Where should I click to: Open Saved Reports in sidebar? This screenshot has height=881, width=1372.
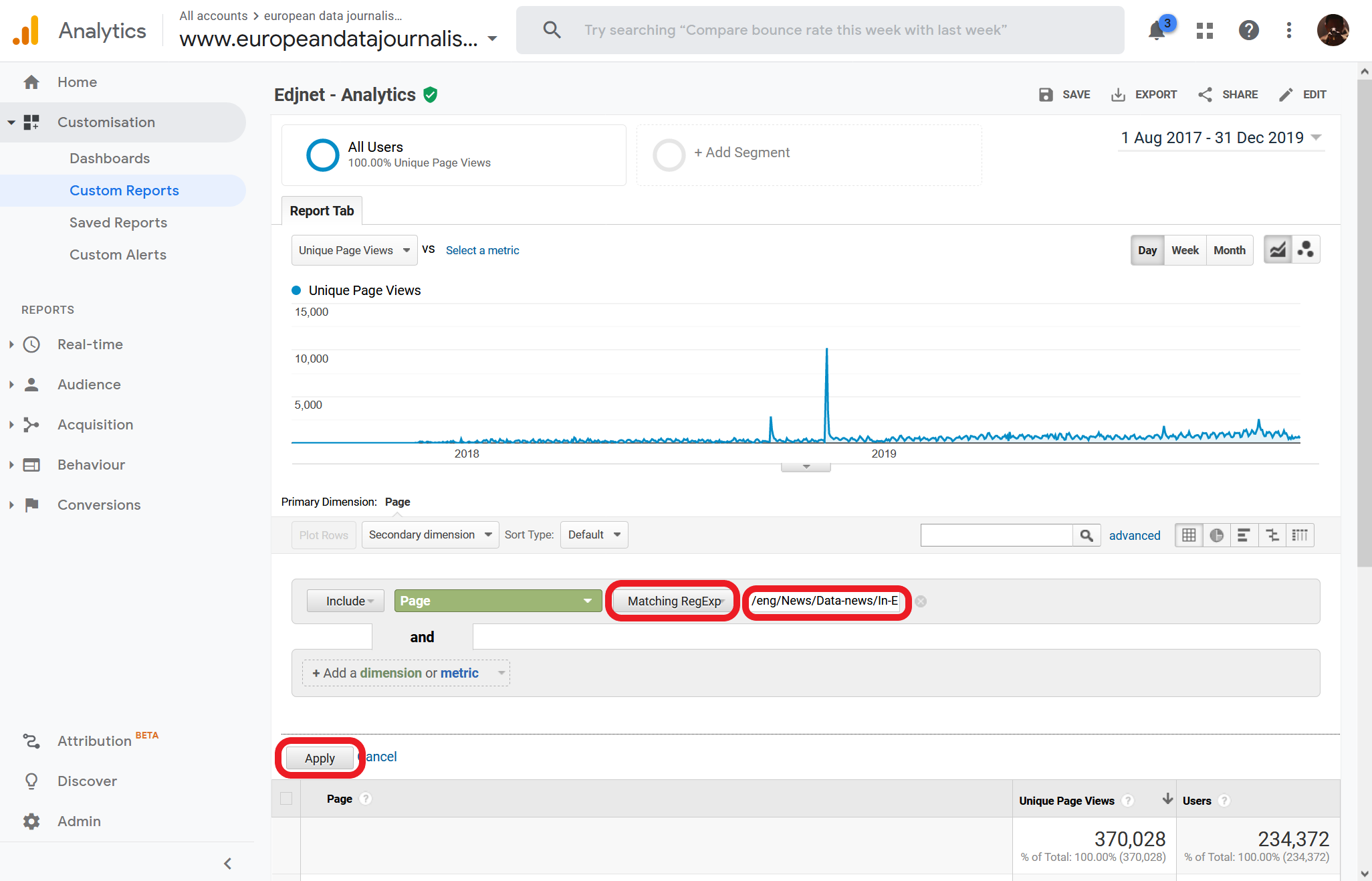click(x=118, y=223)
